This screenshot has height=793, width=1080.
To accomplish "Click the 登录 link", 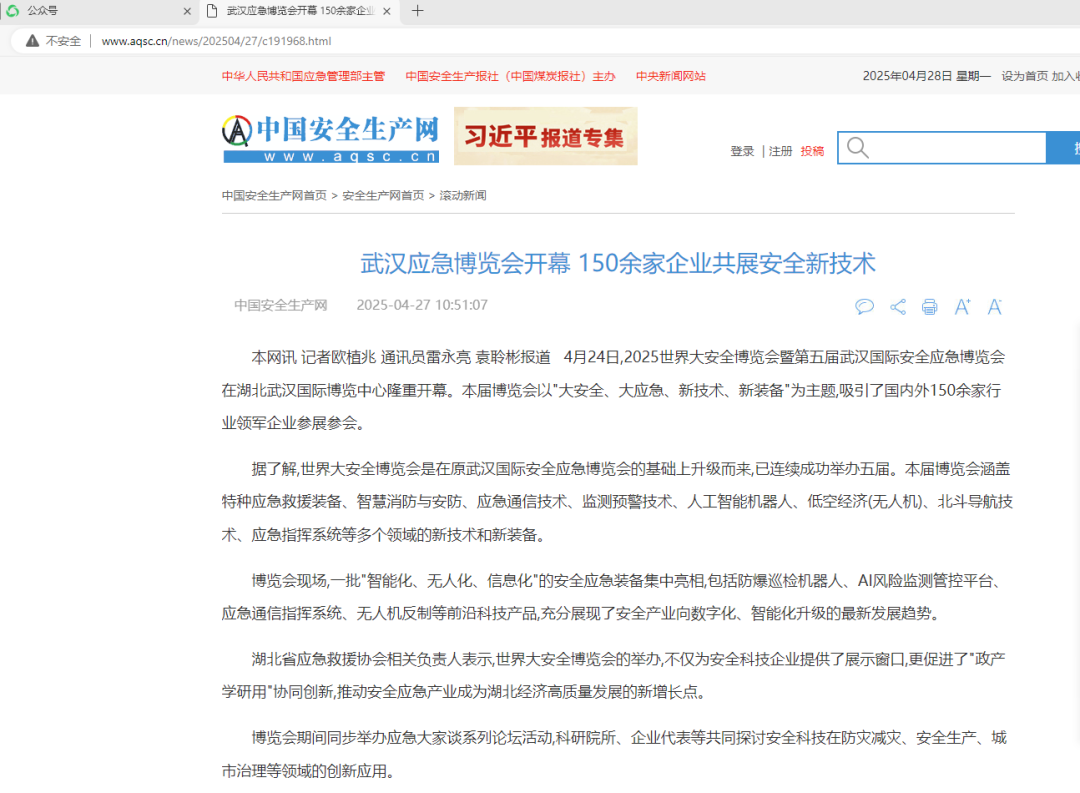I will [741, 149].
